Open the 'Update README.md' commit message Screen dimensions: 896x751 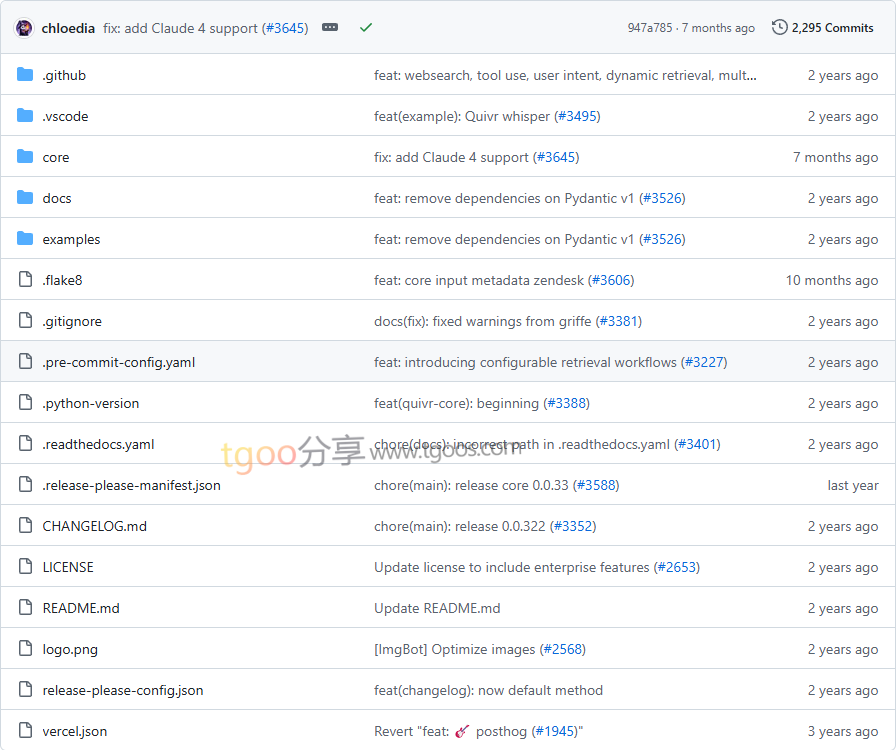[x=437, y=608]
